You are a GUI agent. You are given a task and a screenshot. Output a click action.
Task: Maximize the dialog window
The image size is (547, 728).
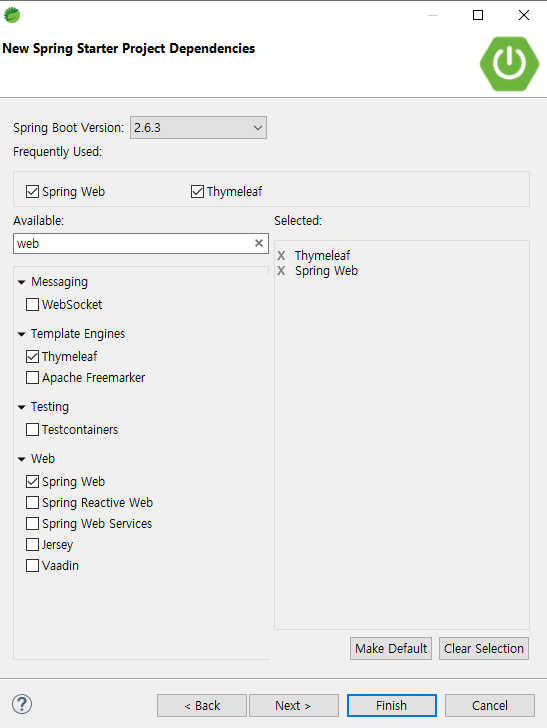pyautogui.click(x=478, y=15)
